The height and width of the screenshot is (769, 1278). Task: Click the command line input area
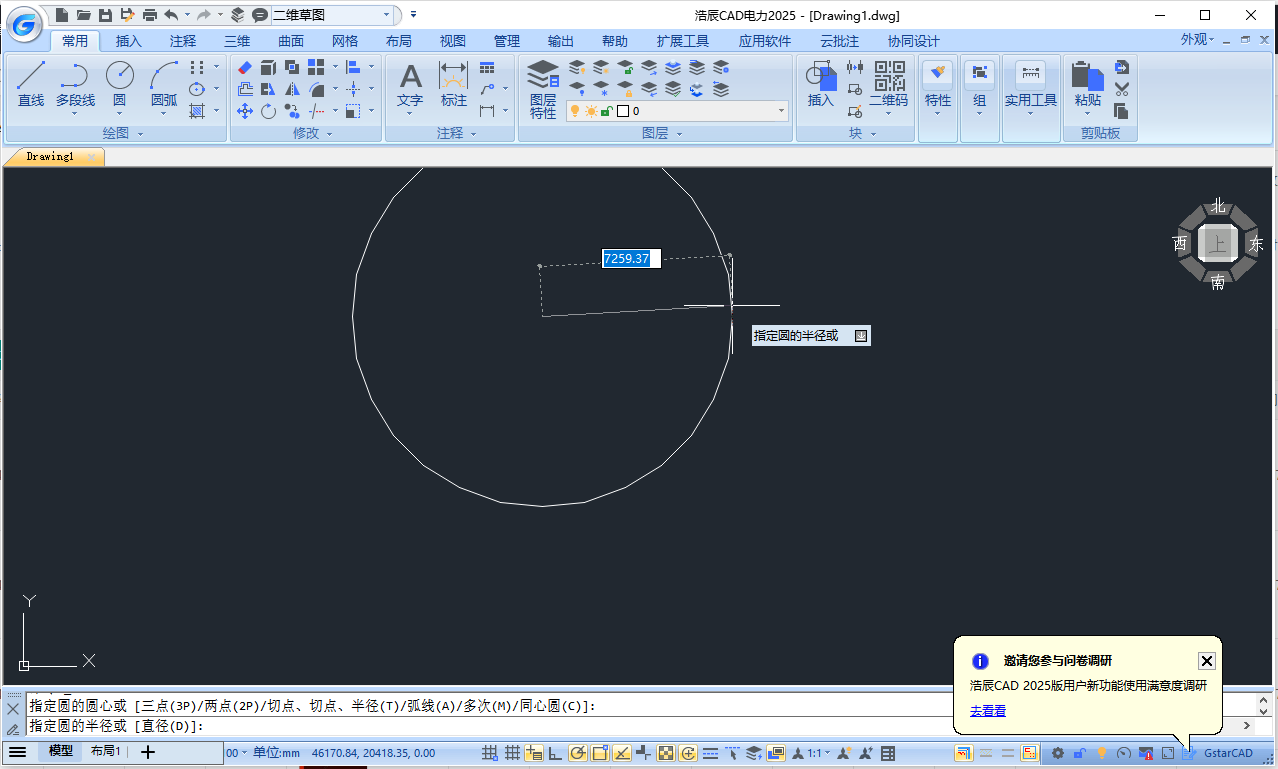pos(632,726)
